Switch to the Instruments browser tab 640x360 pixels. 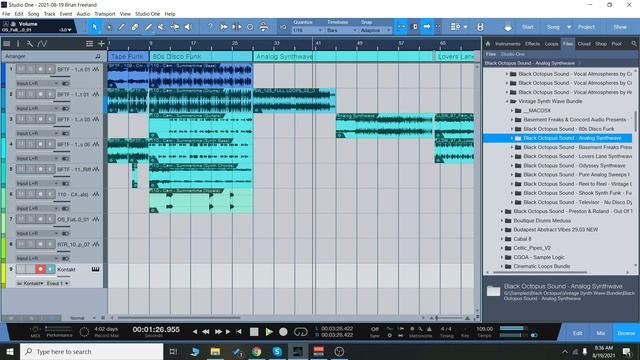pyautogui.click(x=507, y=44)
